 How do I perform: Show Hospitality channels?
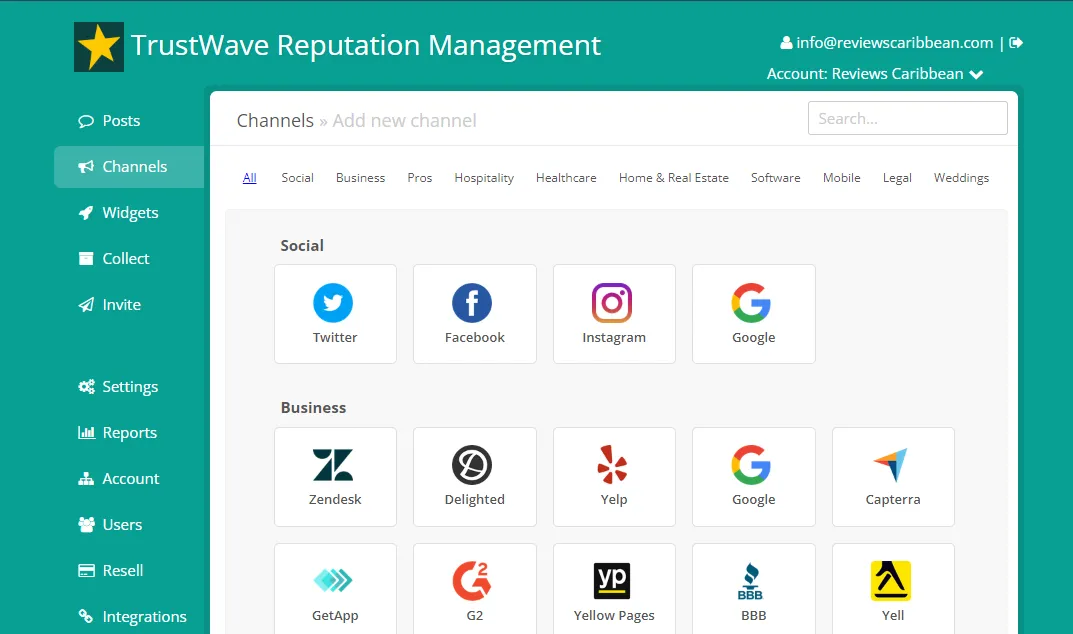(x=484, y=178)
